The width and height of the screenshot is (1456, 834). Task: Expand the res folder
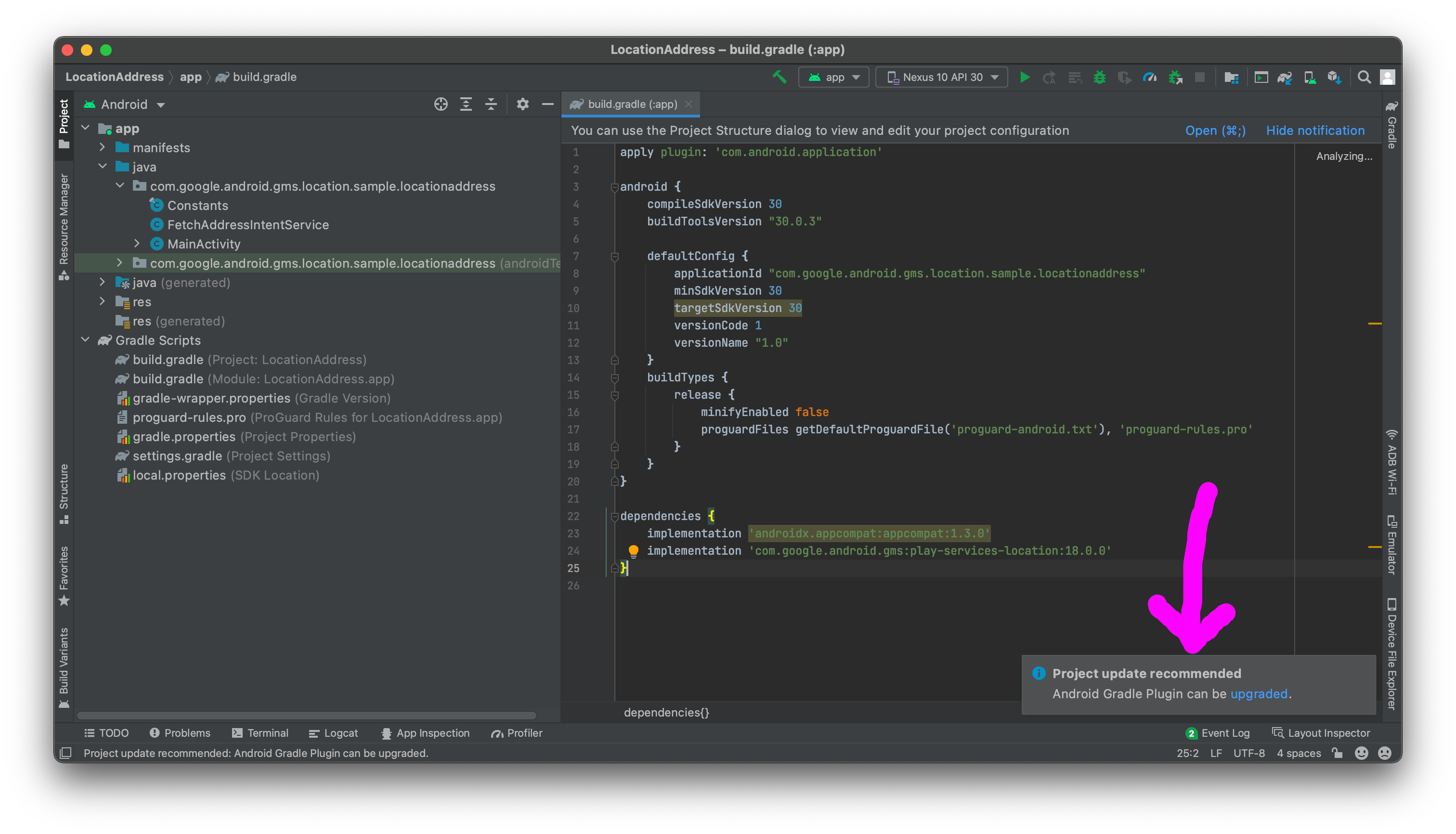pyautogui.click(x=102, y=301)
